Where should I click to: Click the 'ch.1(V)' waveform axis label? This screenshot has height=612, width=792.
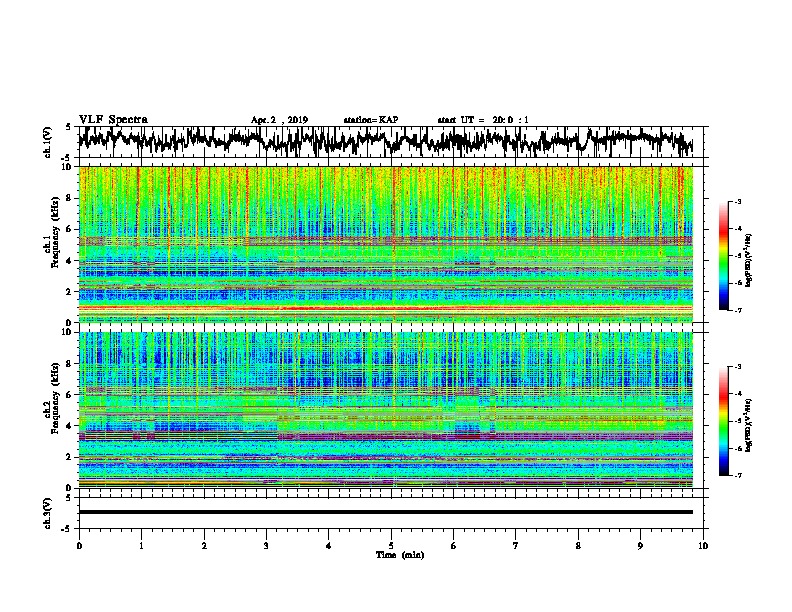click(x=47, y=142)
